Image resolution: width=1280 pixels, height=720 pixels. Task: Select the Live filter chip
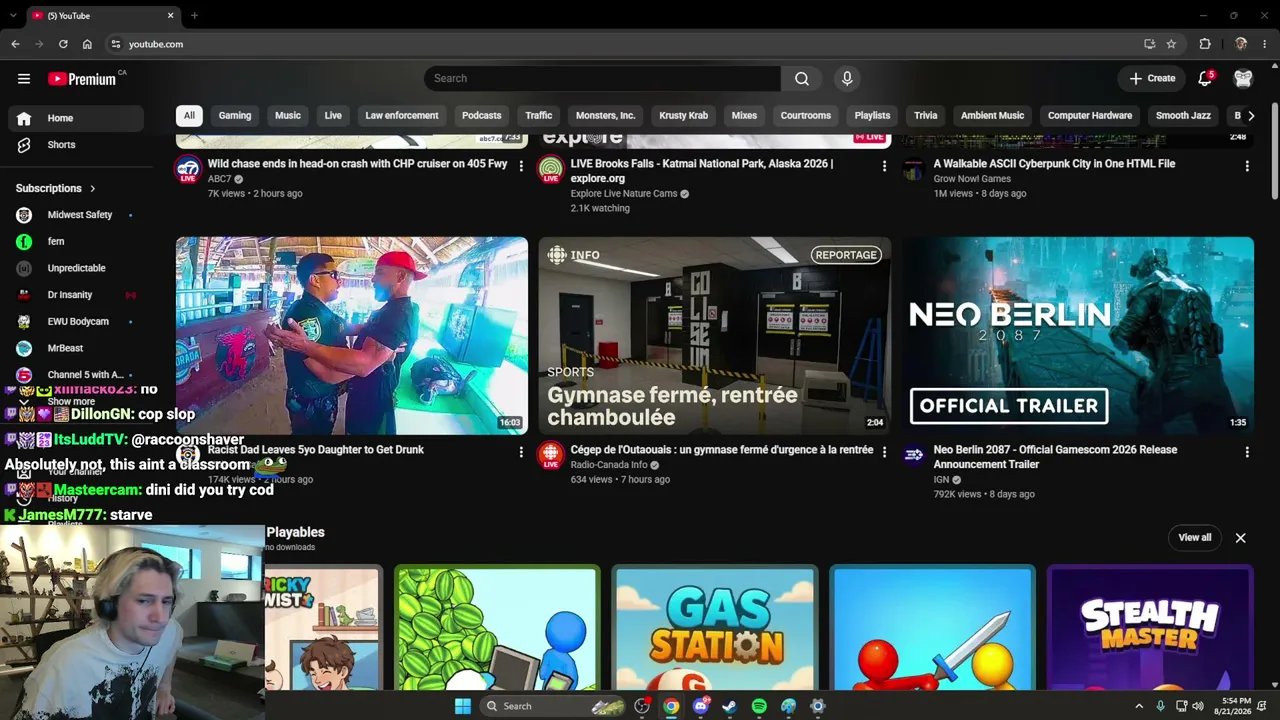[x=333, y=115]
